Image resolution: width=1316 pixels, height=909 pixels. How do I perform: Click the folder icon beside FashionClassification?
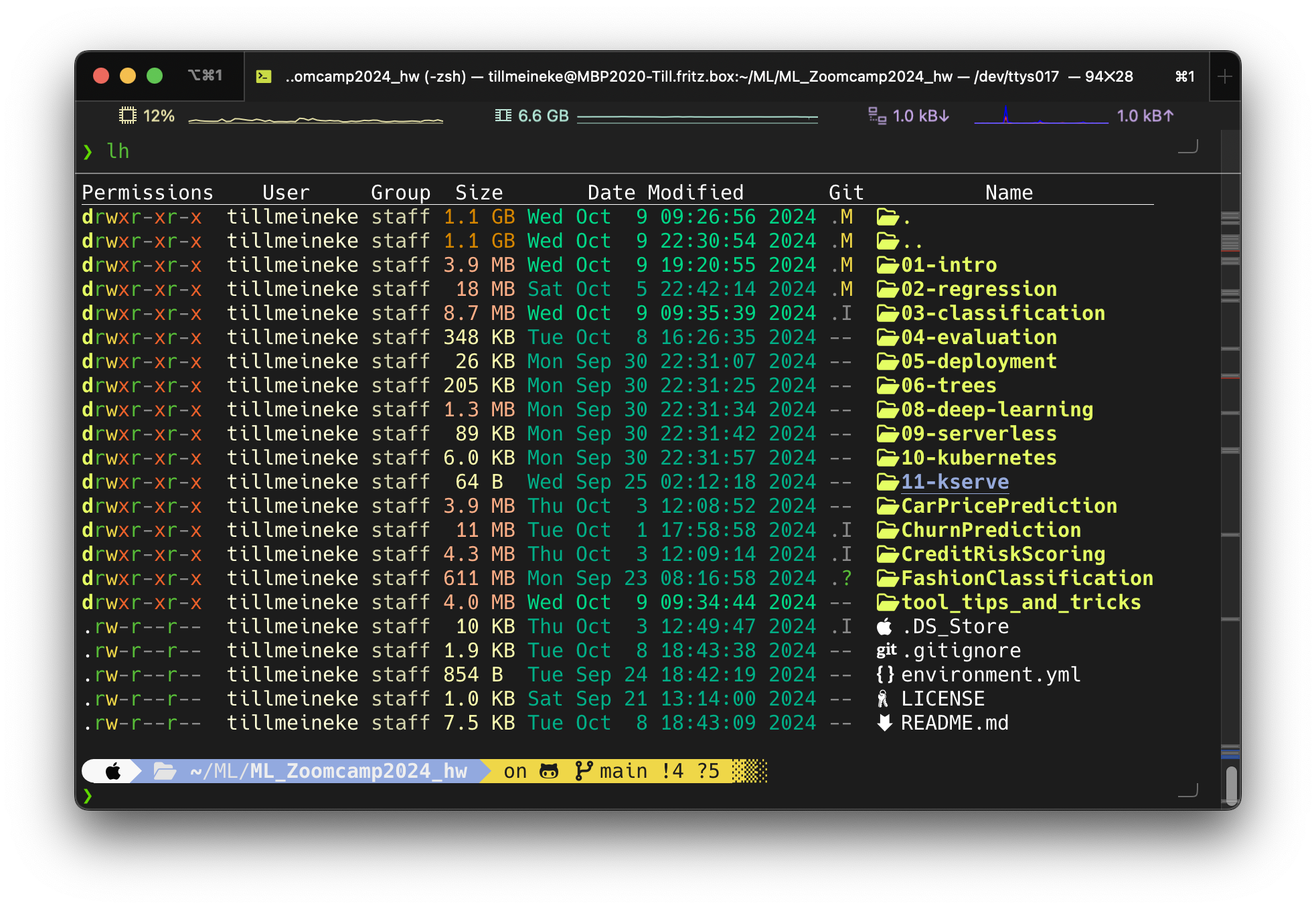pyautogui.click(x=888, y=579)
